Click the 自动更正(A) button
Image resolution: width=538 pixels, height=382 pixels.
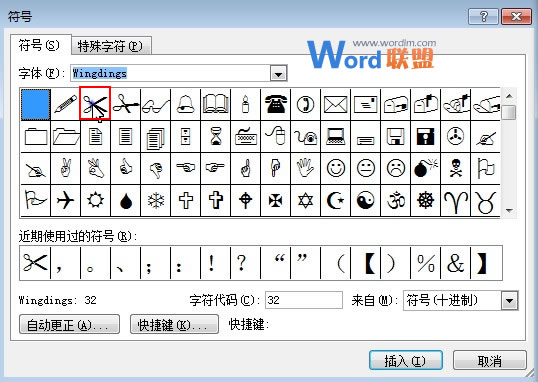pos(69,324)
